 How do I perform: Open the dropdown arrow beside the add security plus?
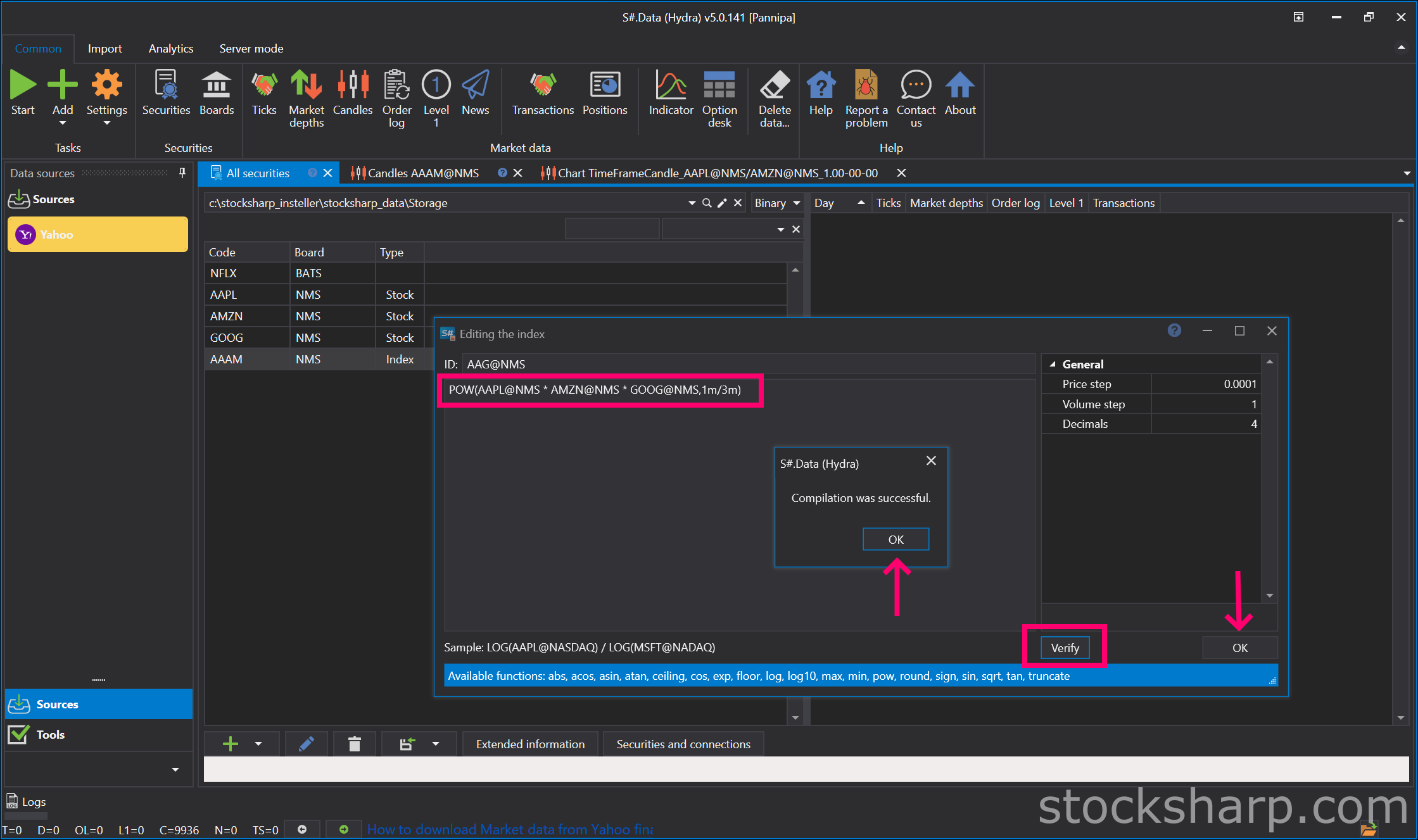258,744
